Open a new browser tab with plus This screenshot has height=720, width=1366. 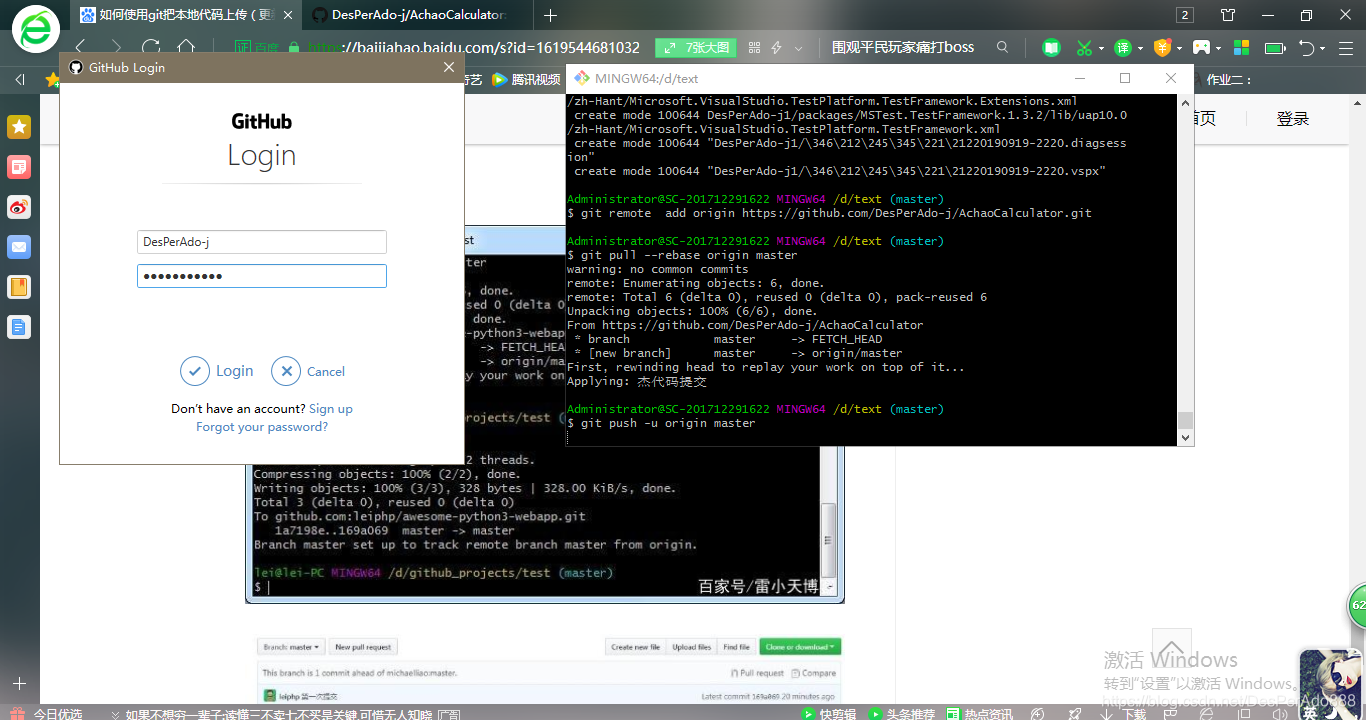pos(550,15)
